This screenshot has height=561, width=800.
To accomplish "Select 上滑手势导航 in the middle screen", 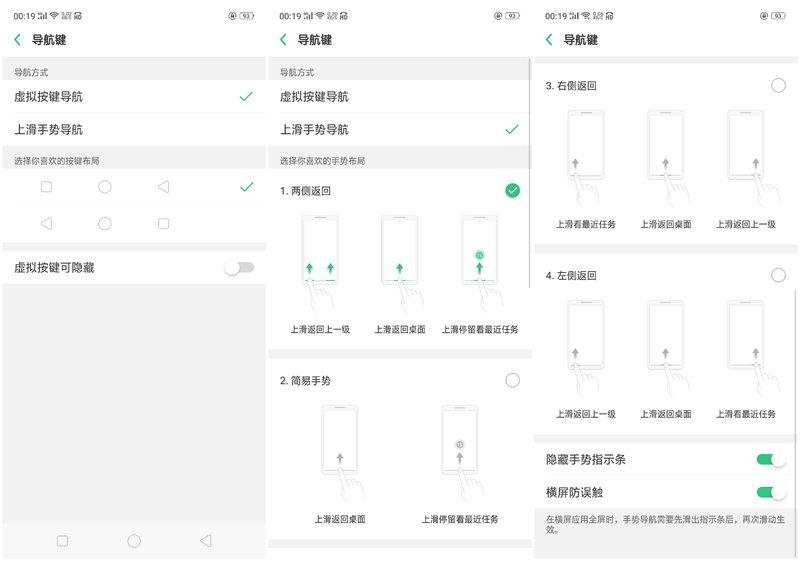I will tap(399, 129).
